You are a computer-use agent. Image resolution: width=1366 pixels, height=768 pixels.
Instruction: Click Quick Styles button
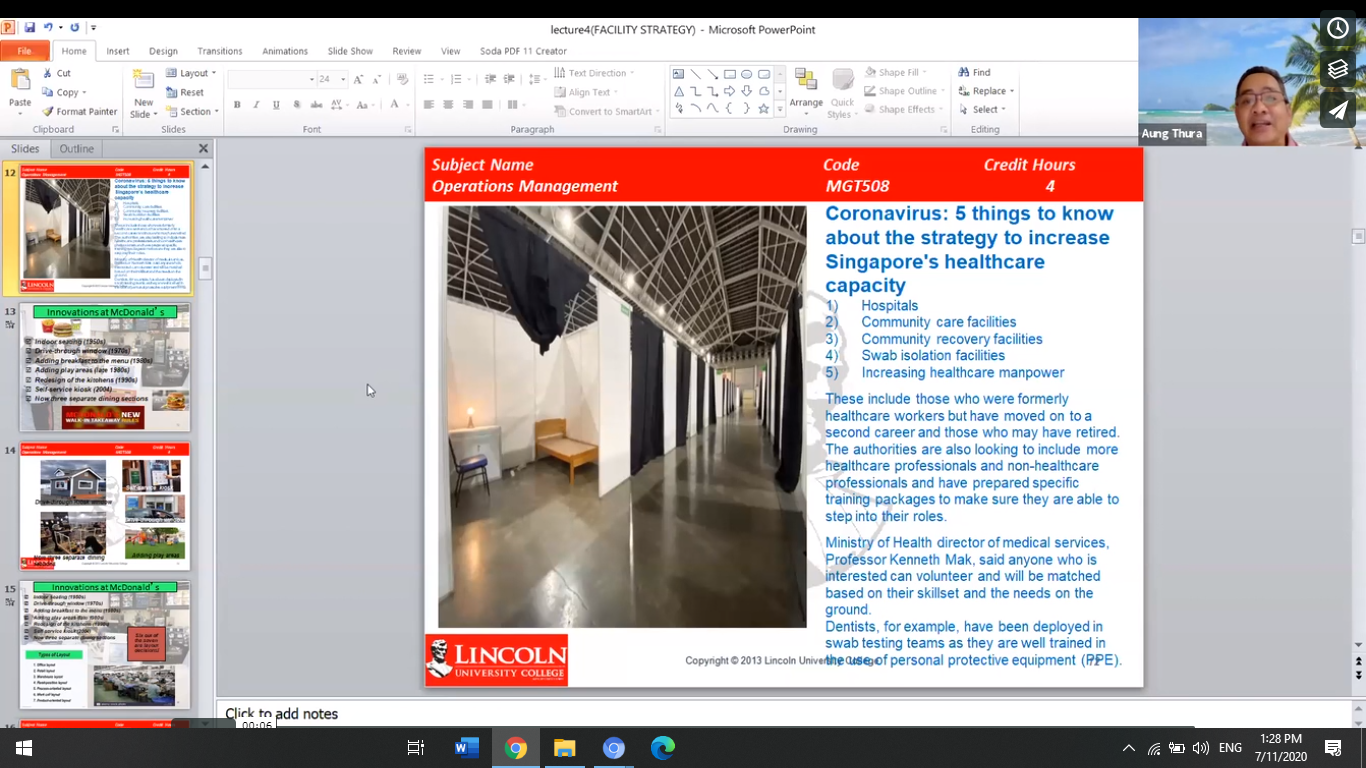pyautogui.click(x=843, y=93)
